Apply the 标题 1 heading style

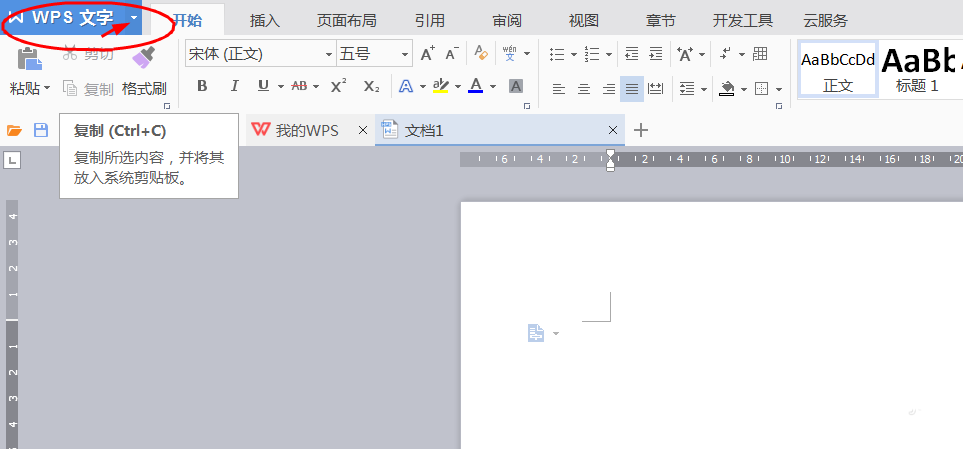(918, 69)
